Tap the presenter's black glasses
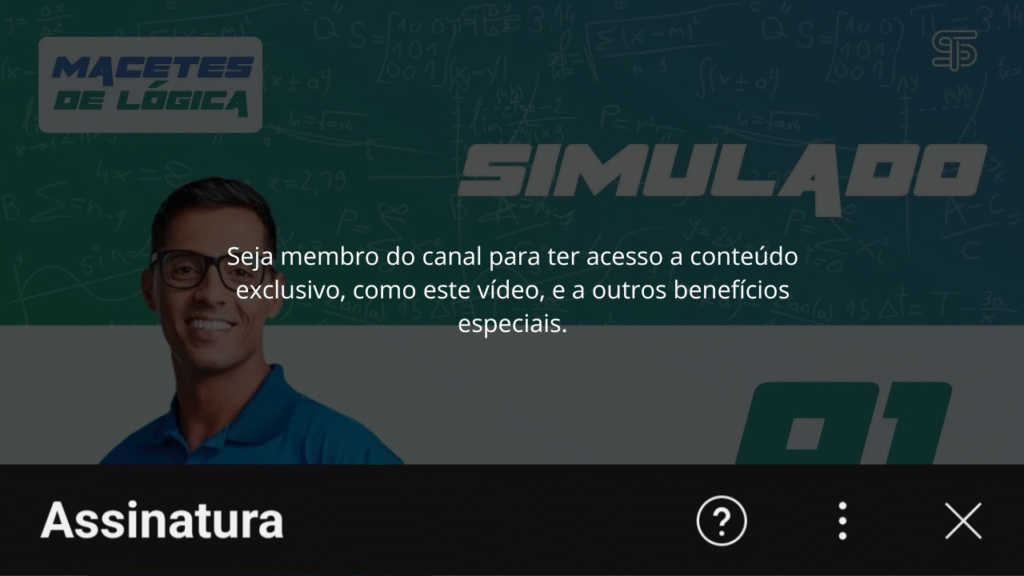 206,269
